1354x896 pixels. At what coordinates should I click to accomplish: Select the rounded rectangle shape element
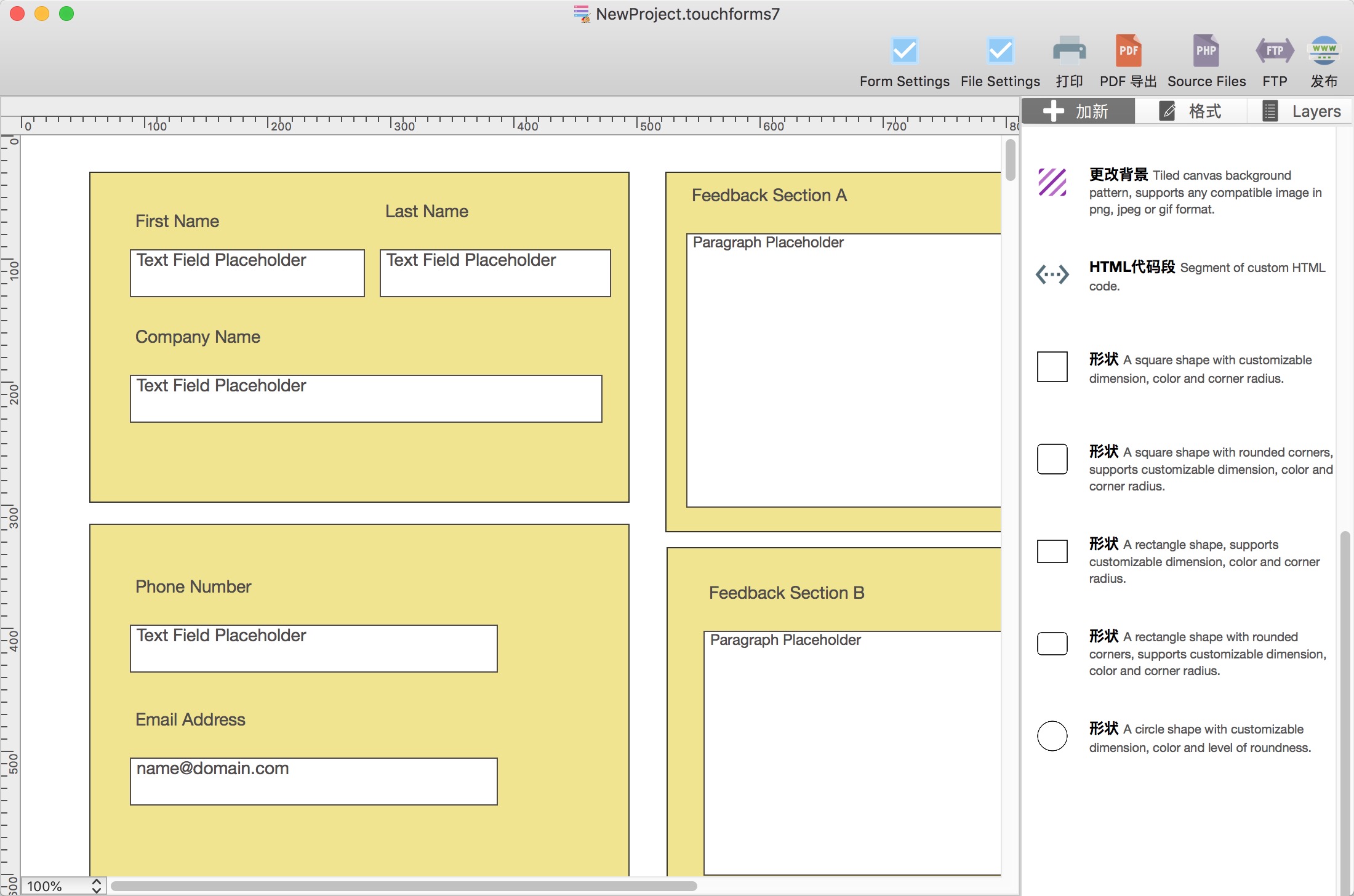[1054, 644]
